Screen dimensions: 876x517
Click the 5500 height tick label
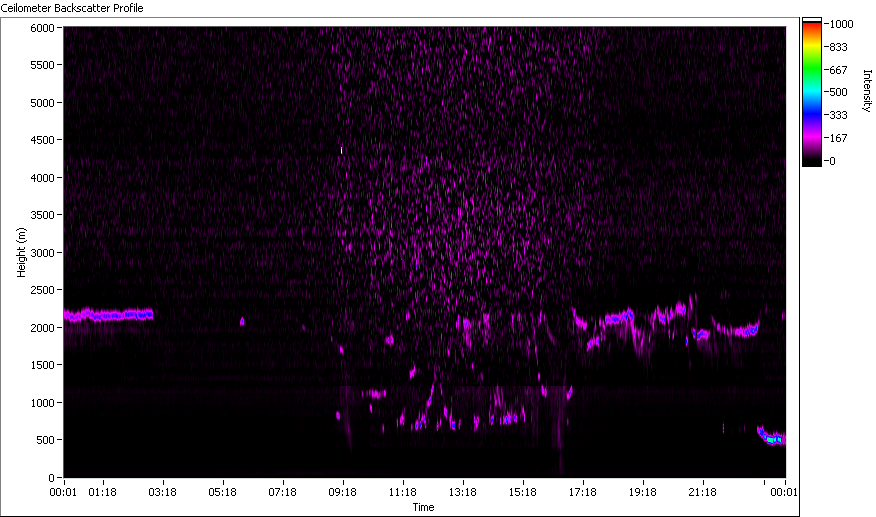click(42, 65)
